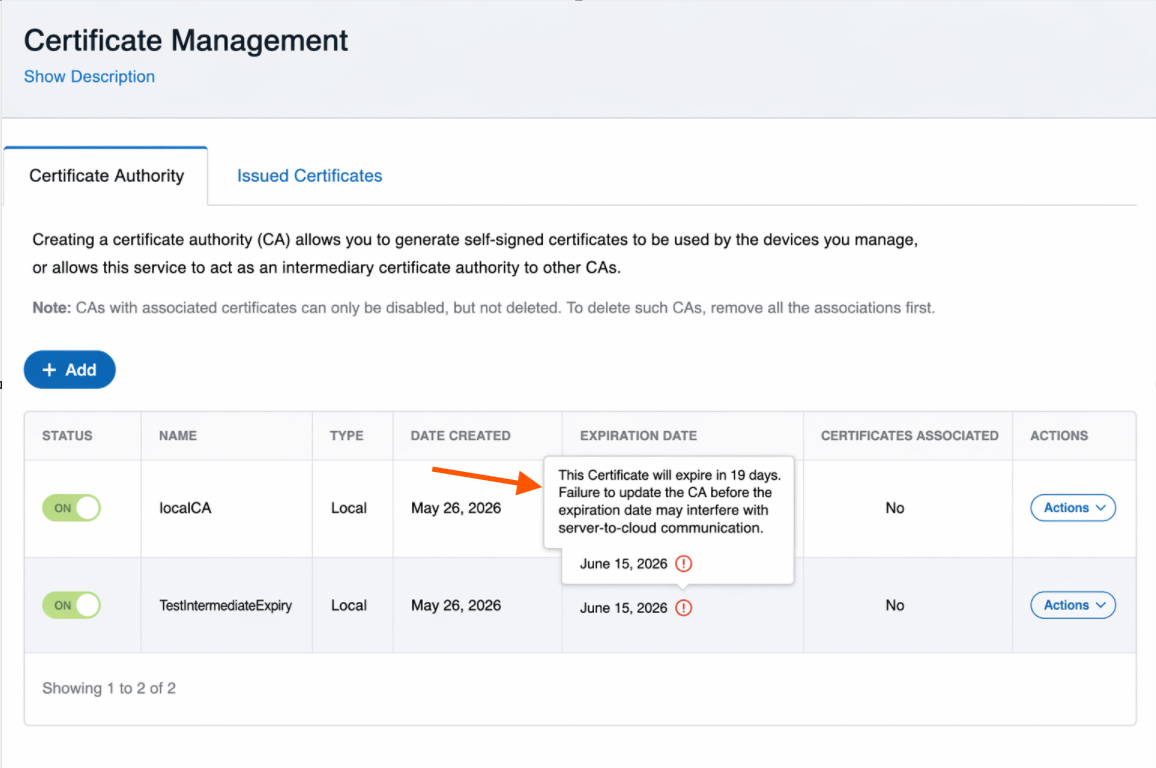Click the Note about disabling CAs
The width and height of the screenshot is (1156, 768).
pos(484,307)
